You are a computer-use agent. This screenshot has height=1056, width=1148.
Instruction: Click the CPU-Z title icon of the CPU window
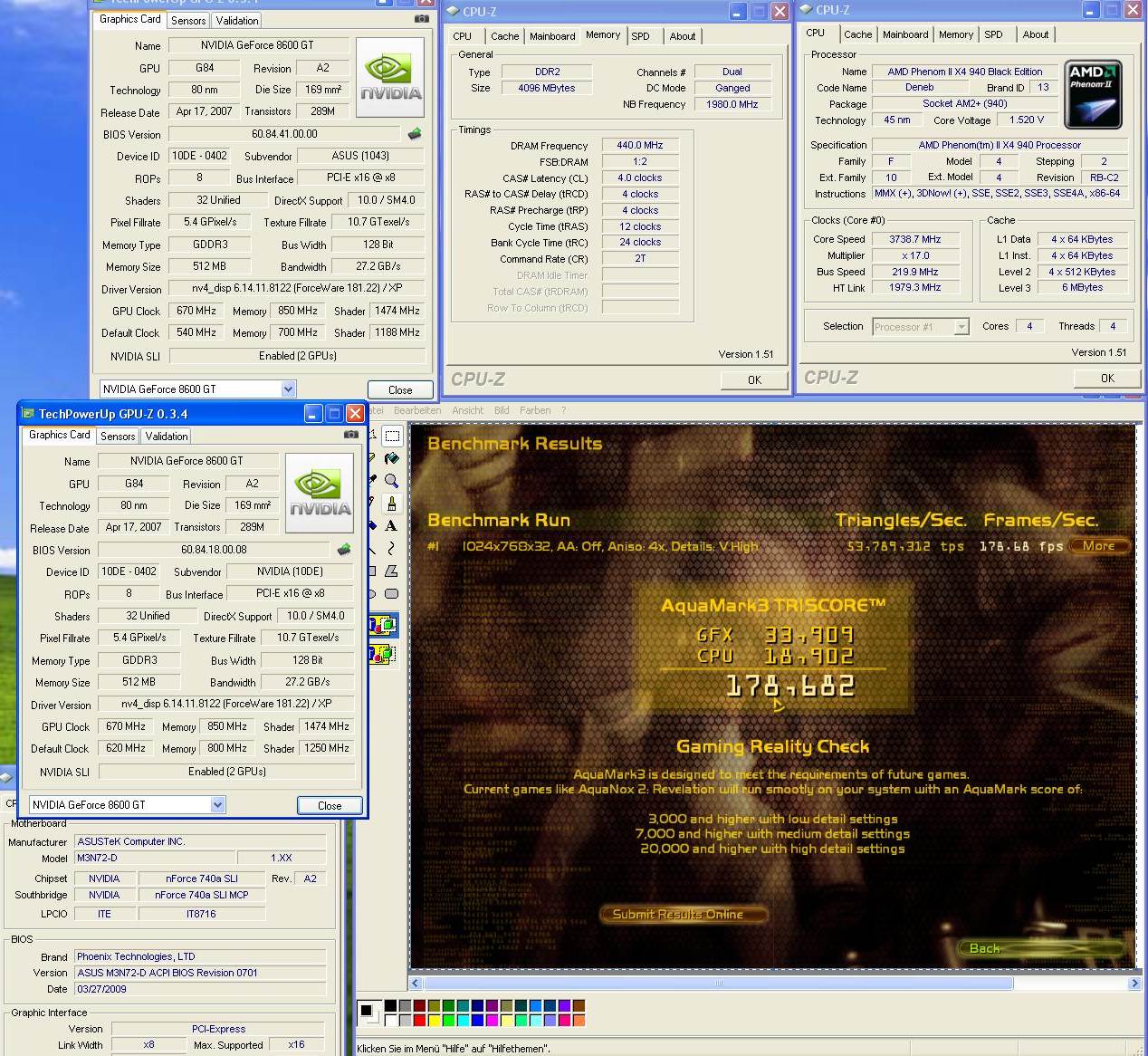tap(806, 10)
